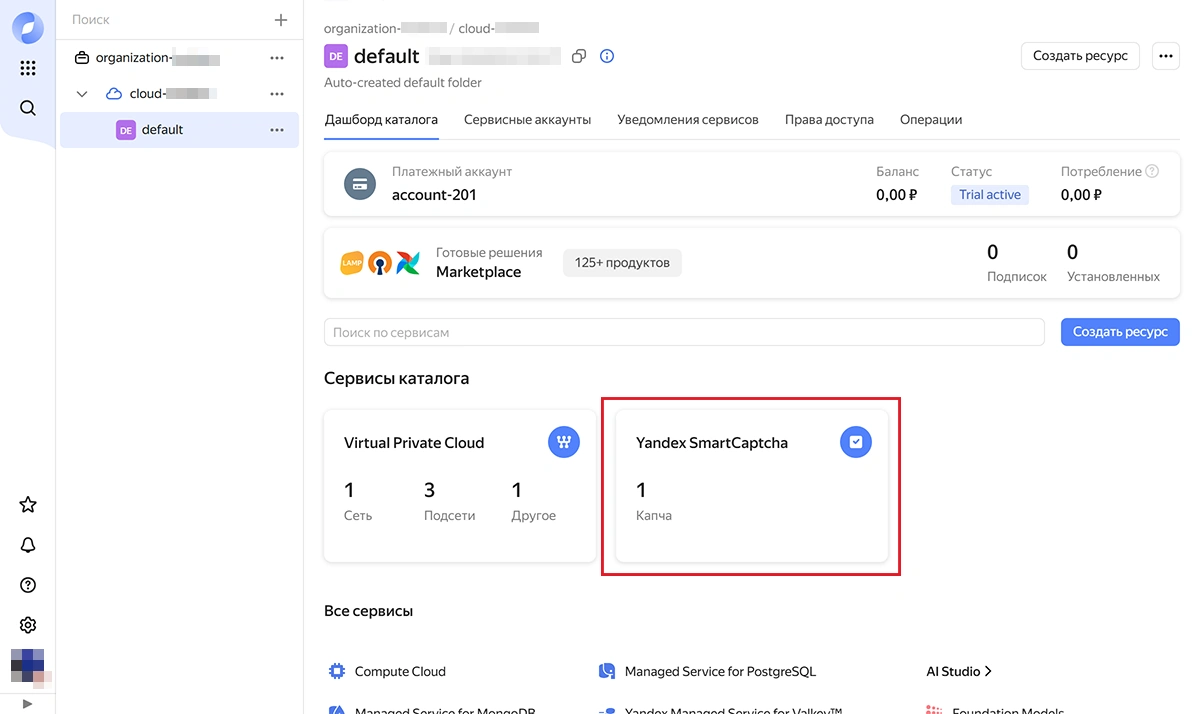Click the 0 Установленных counter
Image resolution: width=1200 pixels, height=714 pixels.
click(x=1113, y=263)
